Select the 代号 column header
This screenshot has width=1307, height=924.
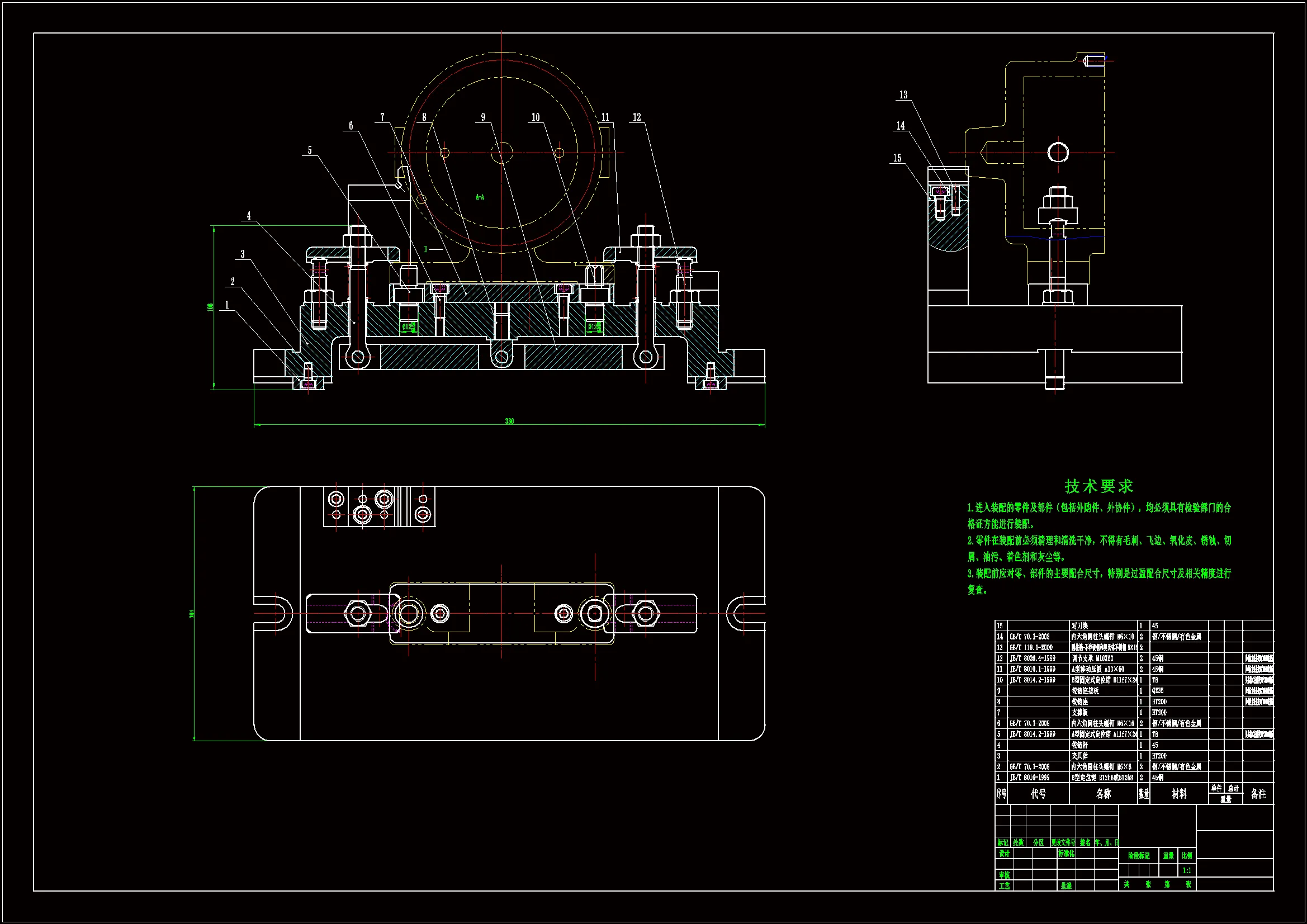tap(1038, 794)
